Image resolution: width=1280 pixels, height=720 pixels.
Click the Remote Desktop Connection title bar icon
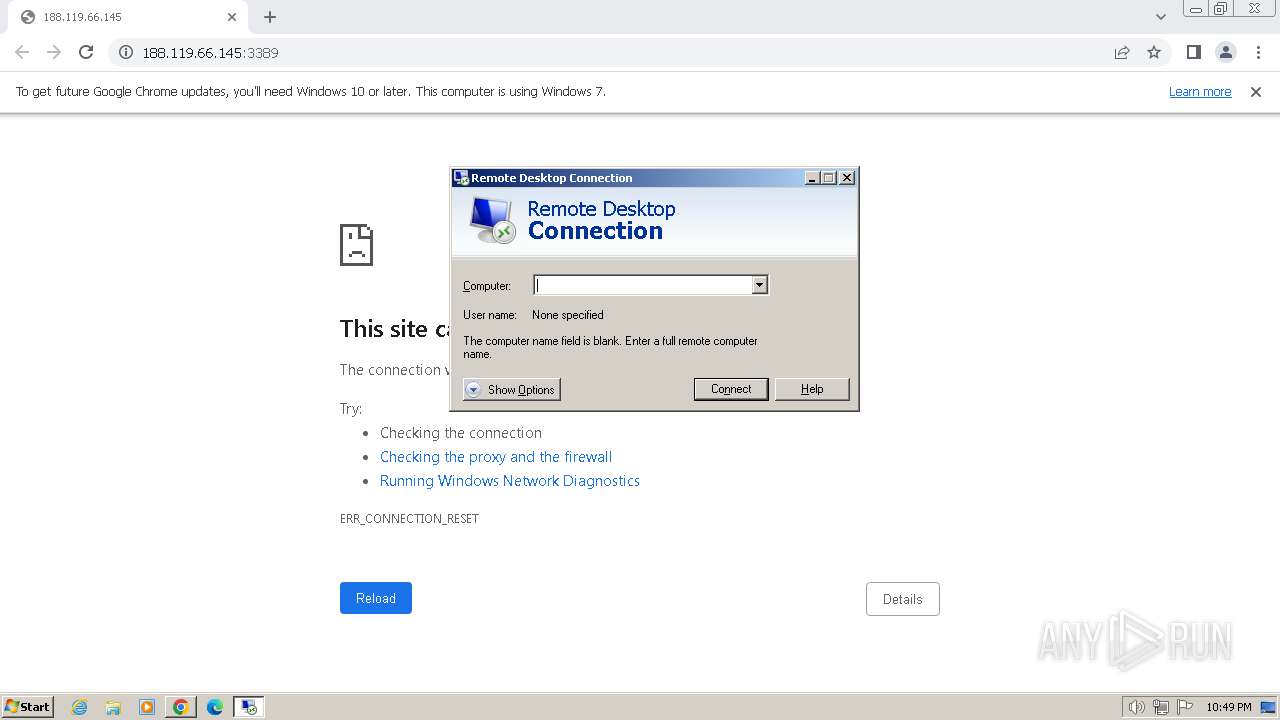[461, 178]
